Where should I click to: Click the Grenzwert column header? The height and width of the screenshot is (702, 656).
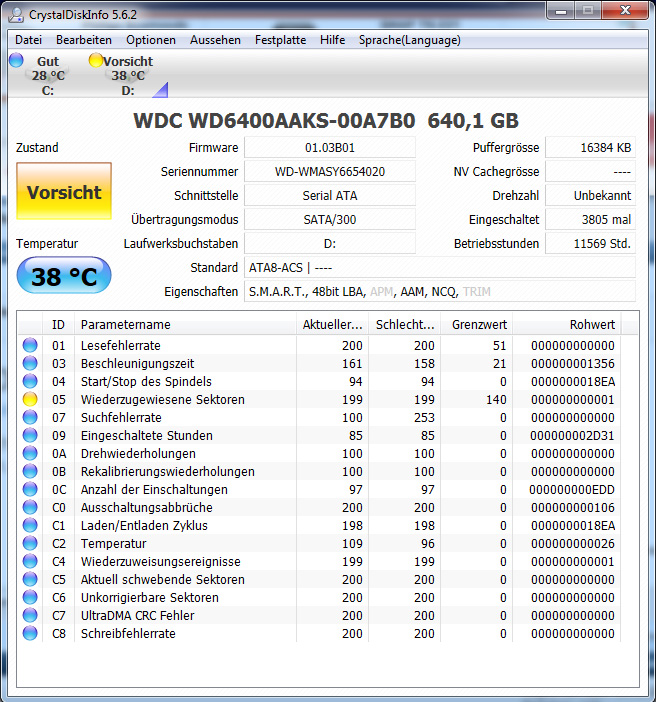pyautogui.click(x=477, y=325)
